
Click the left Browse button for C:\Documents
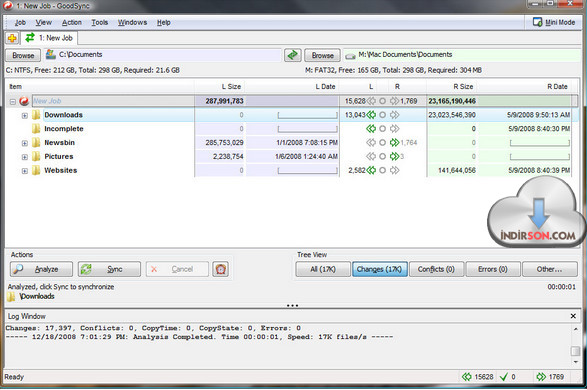pos(23,55)
